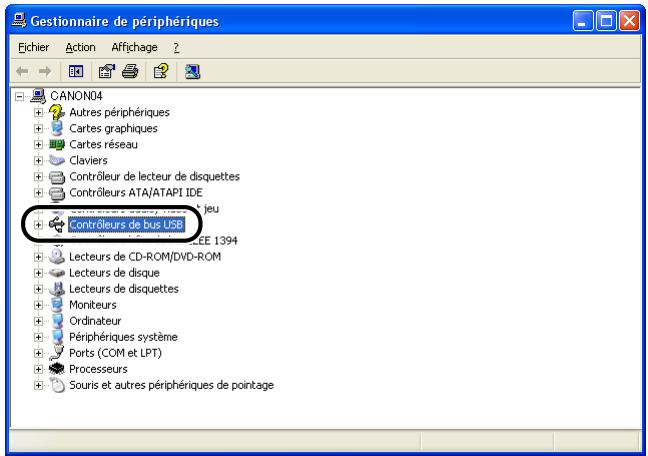Viewport: 648px width, 456px height.
Task: Select Lecteurs de disque text
Action: point(114,273)
